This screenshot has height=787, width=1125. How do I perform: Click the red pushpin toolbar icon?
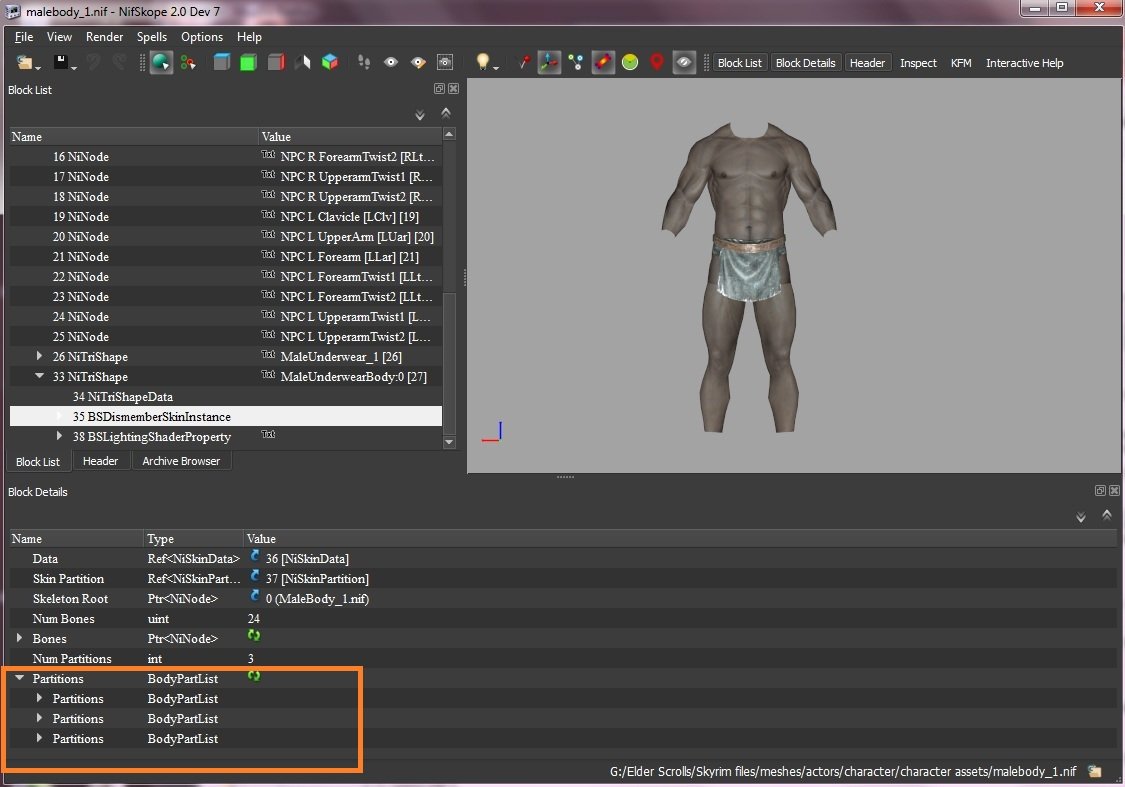[x=524, y=62]
